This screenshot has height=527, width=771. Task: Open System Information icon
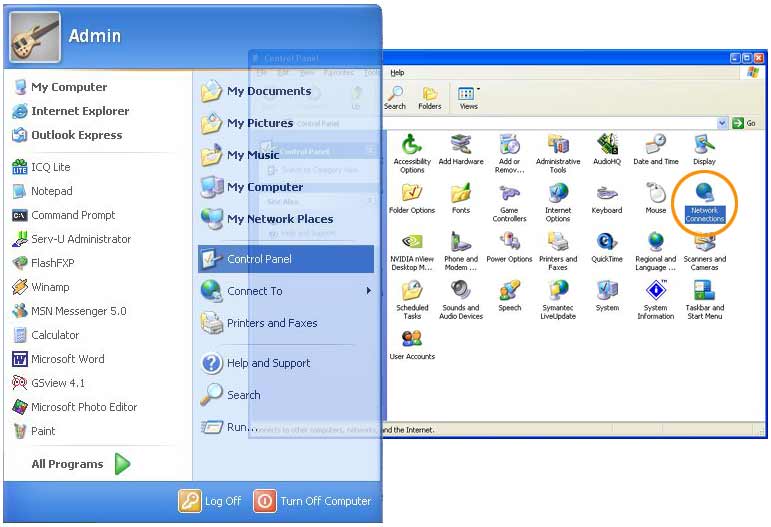coord(656,299)
